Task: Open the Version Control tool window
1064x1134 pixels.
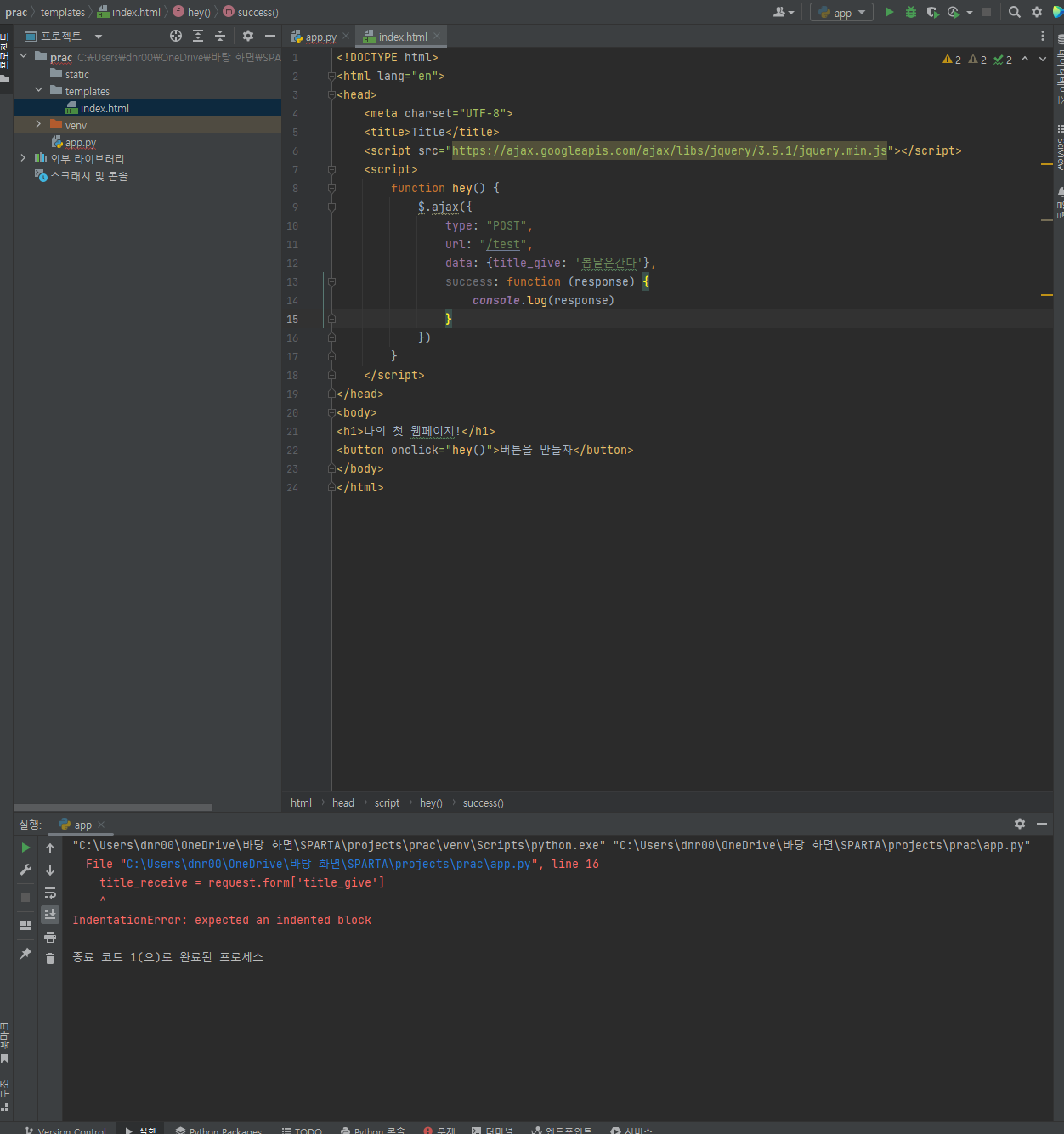Action: point(65,1131)
